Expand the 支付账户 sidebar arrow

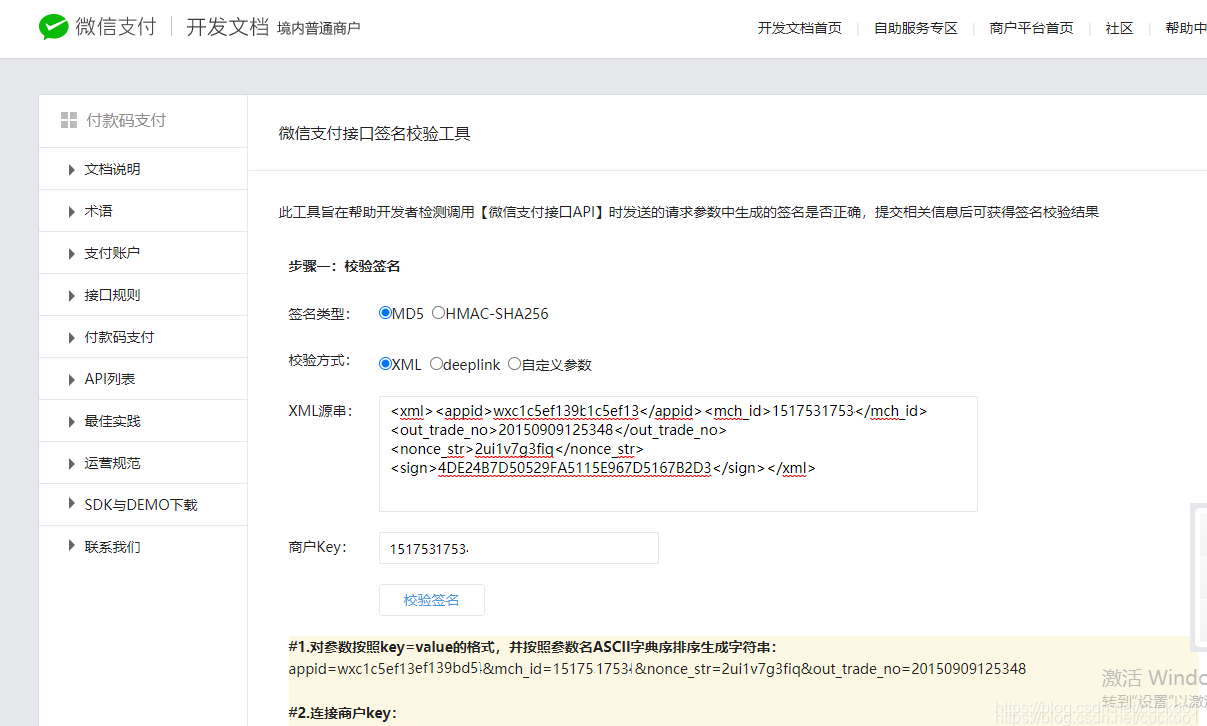tap(71, 253)
